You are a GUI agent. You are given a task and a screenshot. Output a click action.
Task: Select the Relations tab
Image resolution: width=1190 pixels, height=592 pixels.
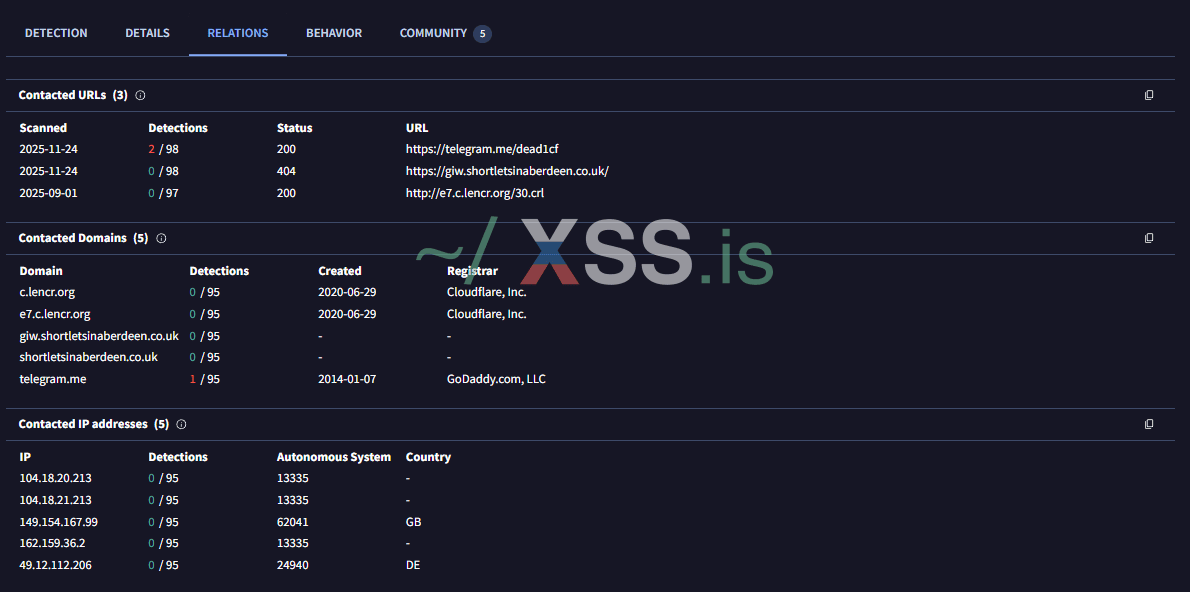coord(238,33)
